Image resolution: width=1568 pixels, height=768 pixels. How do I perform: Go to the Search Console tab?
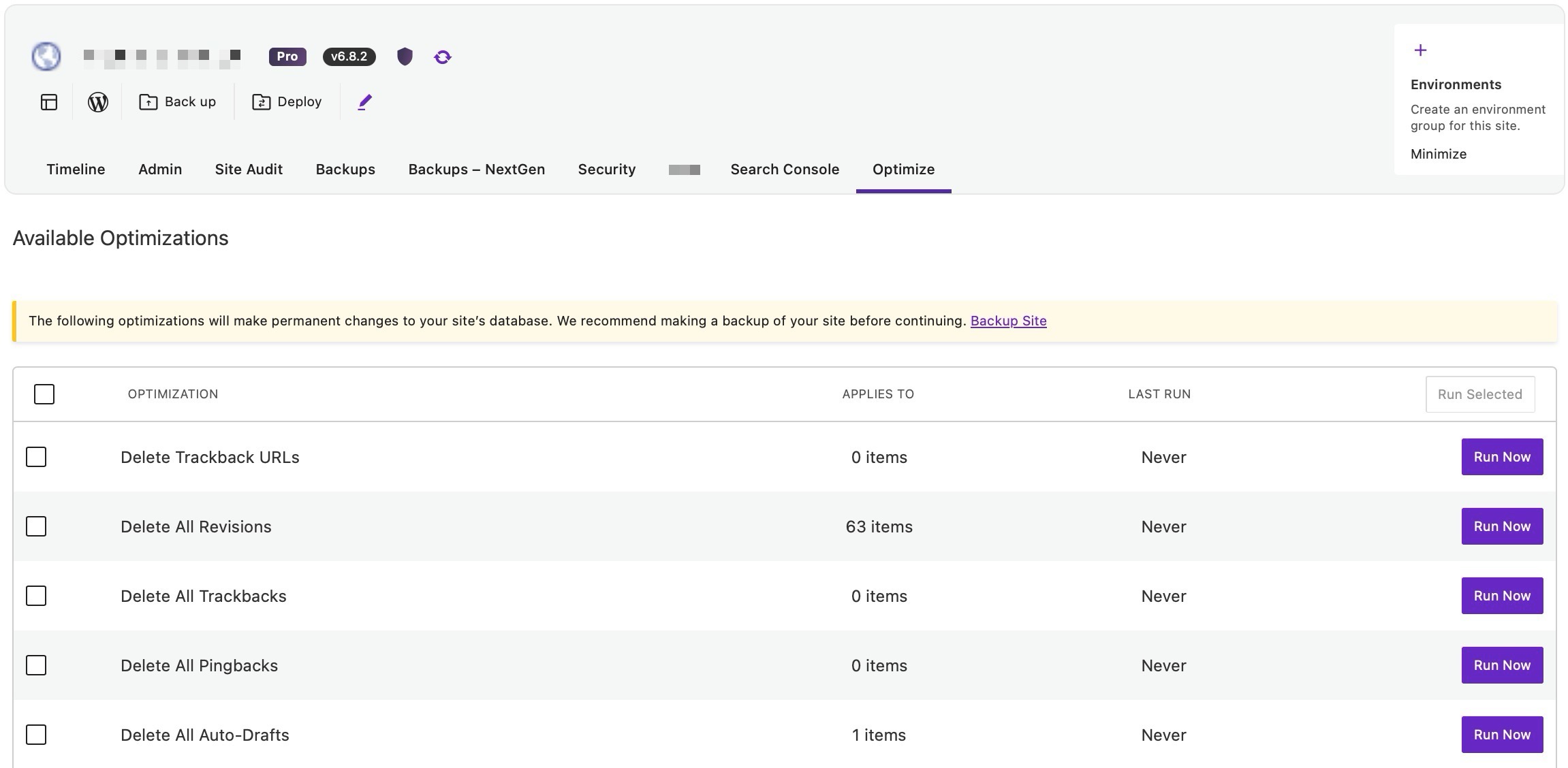pyautogui.click(x=785, y=170)
